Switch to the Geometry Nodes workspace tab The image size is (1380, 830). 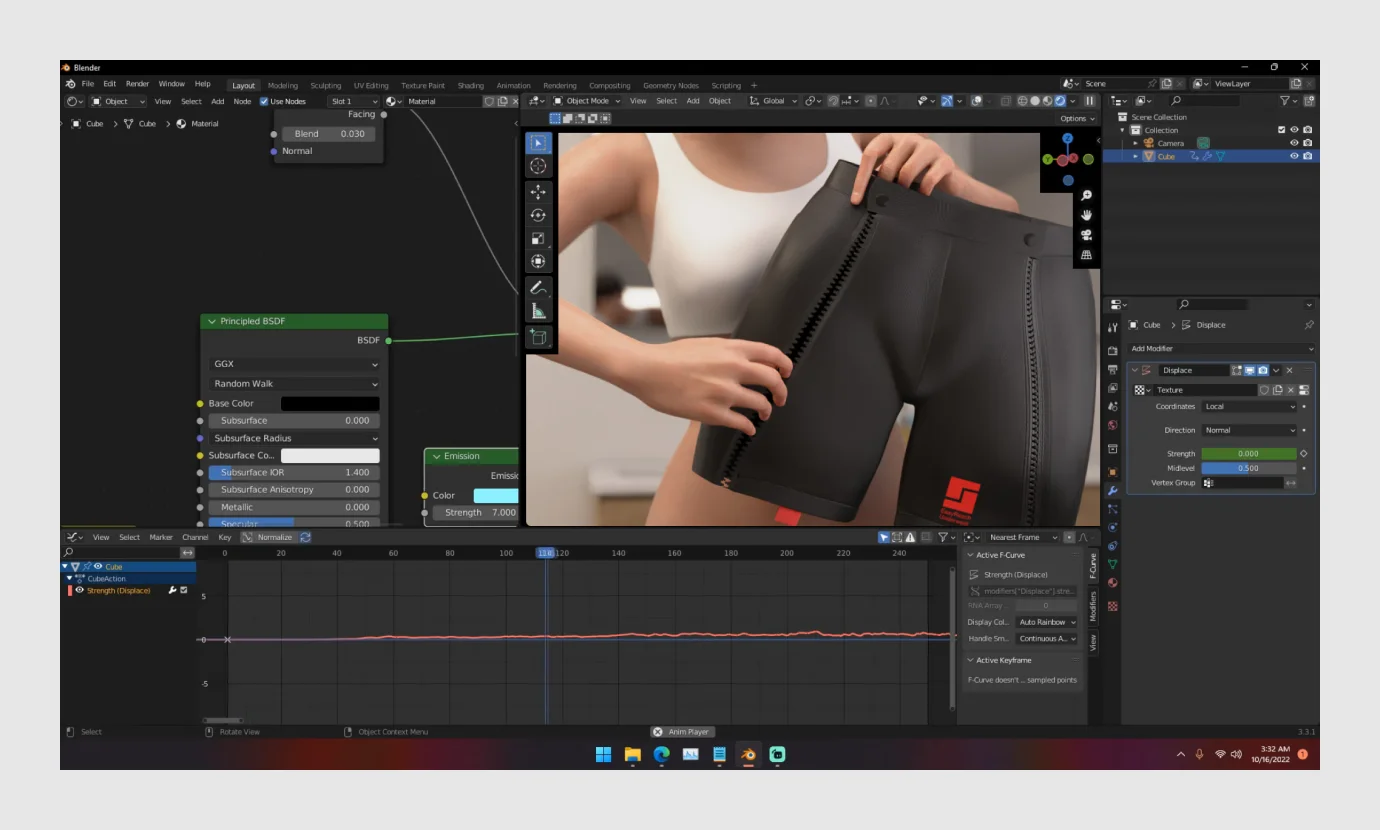[x=671, y=86]
